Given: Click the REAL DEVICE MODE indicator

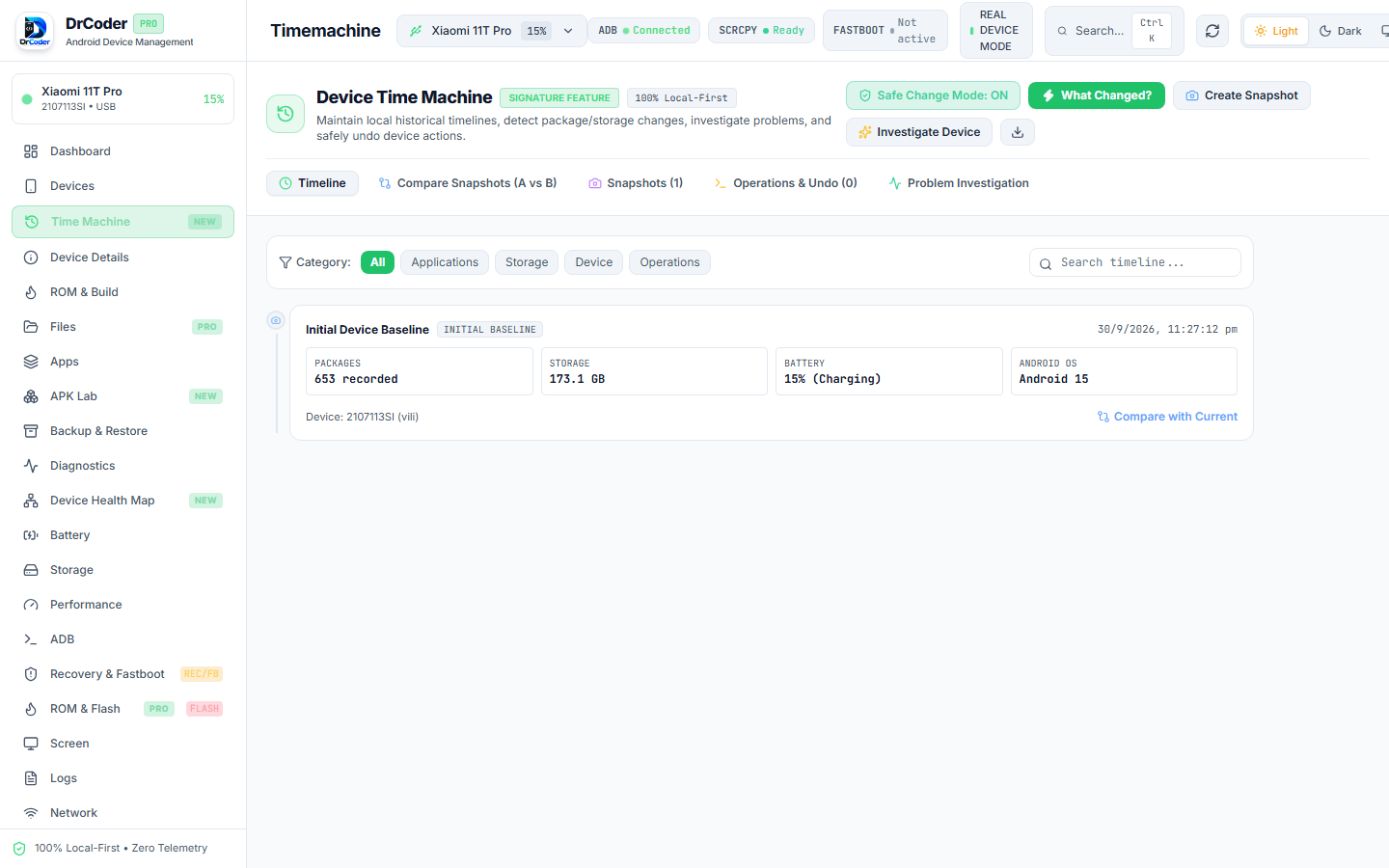Looking at the screenshot, I should tap(995, 31).
